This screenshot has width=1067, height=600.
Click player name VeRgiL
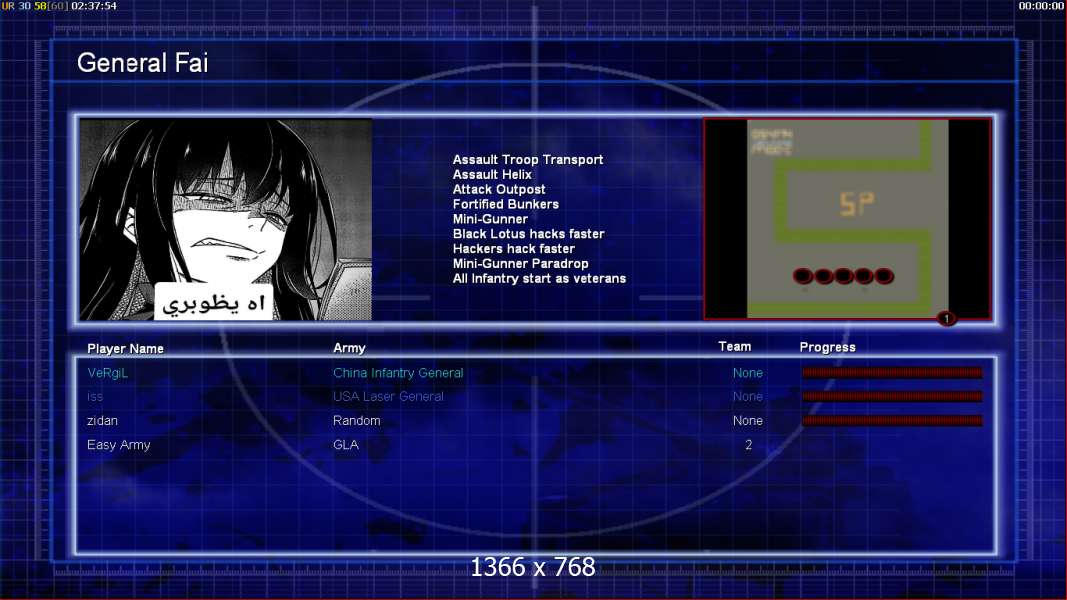108,373
